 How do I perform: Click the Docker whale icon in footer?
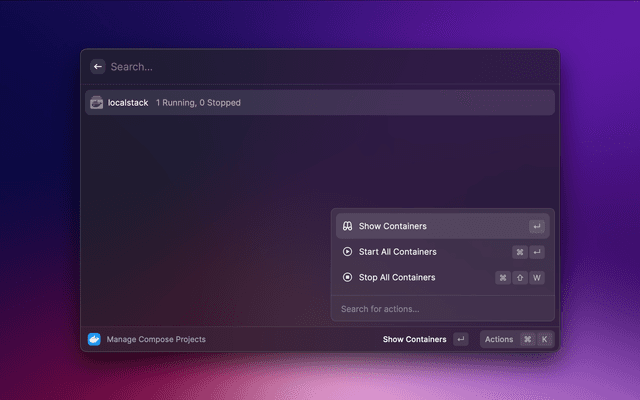click(94, 339)
